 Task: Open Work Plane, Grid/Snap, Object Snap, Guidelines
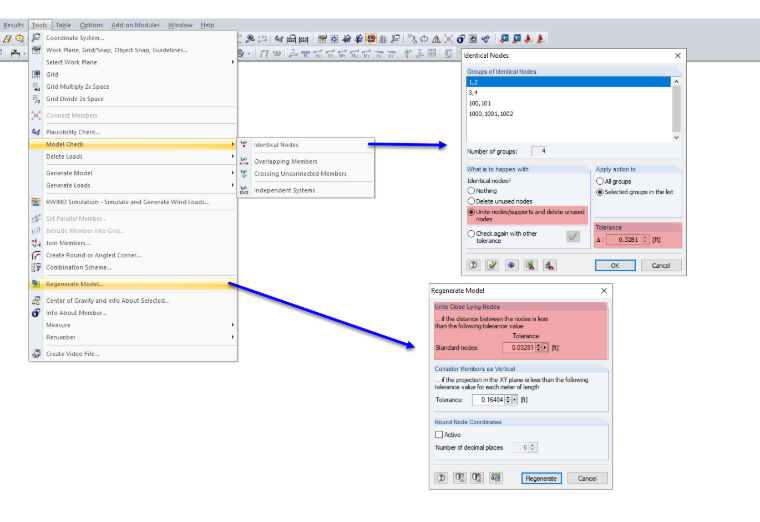133,50
